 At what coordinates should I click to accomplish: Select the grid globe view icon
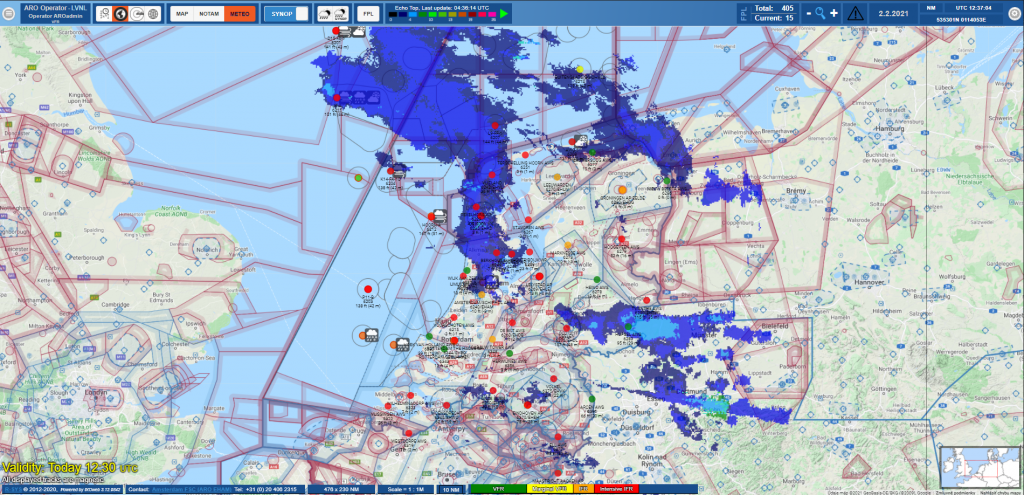[153, 14]
